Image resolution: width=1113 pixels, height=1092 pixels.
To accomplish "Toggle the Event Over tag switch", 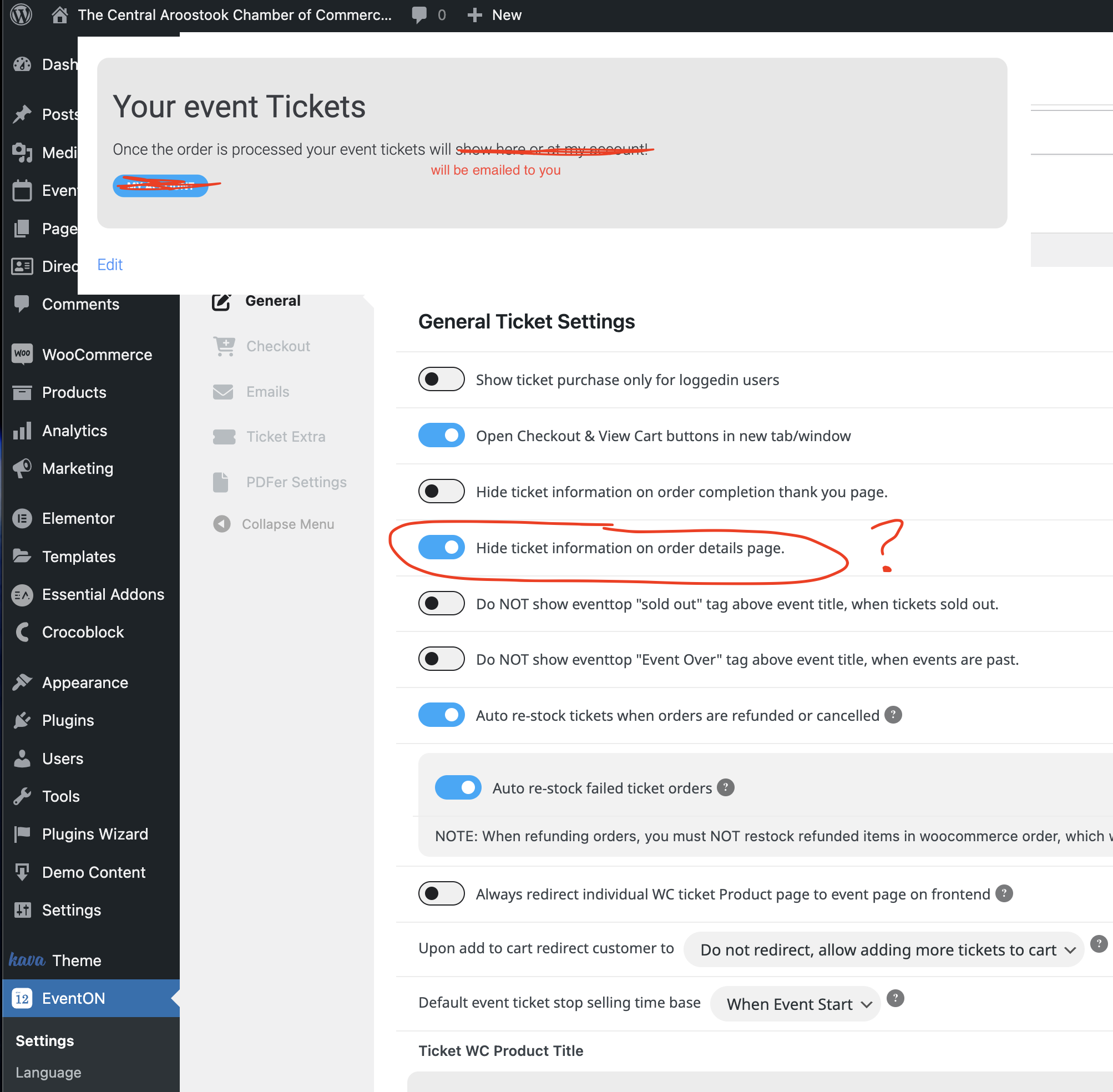I will pyautogui.click(x=442, y=659).
